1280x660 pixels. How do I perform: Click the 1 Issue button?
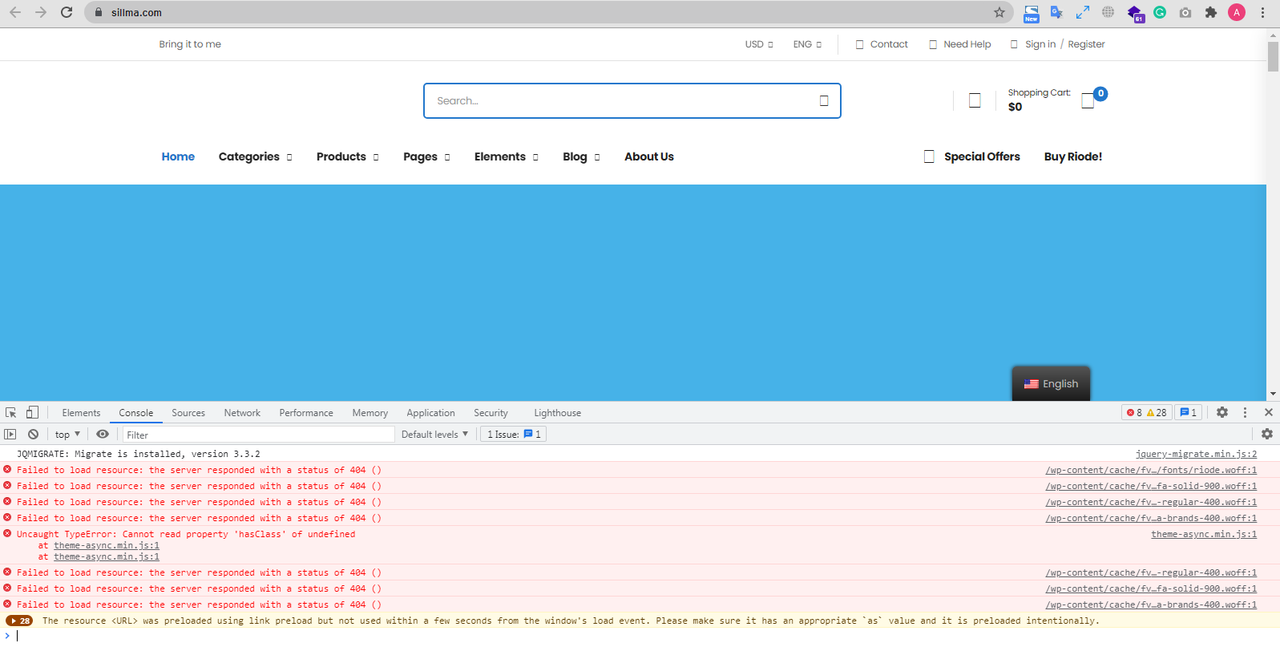513,434
